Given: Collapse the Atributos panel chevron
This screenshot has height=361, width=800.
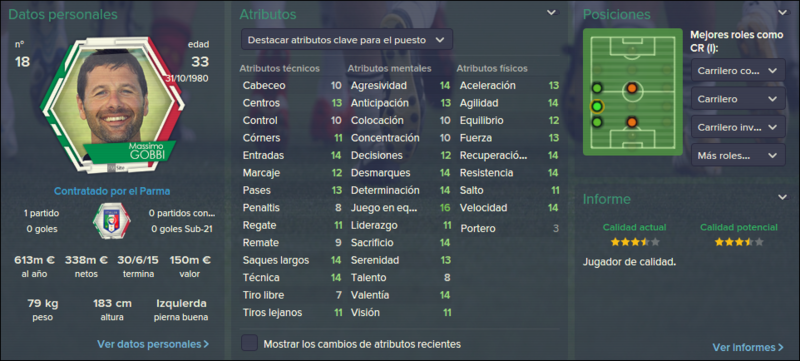Looking at the screenshot, I should [x=552, y=13].
